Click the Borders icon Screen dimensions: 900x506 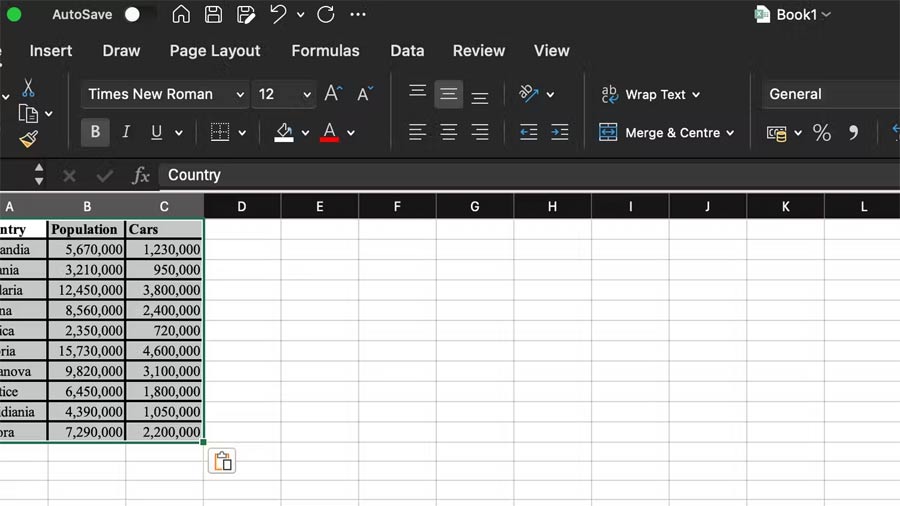tap(219, 132)
